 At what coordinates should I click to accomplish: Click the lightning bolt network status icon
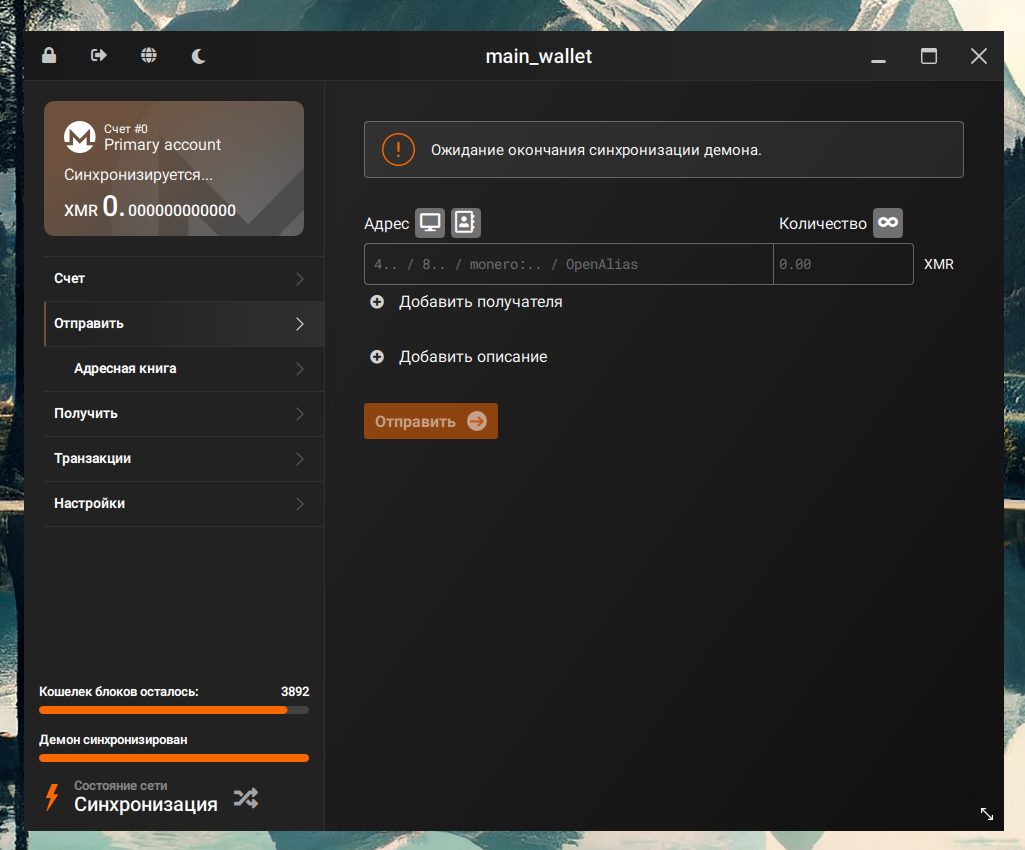point(52,797)
